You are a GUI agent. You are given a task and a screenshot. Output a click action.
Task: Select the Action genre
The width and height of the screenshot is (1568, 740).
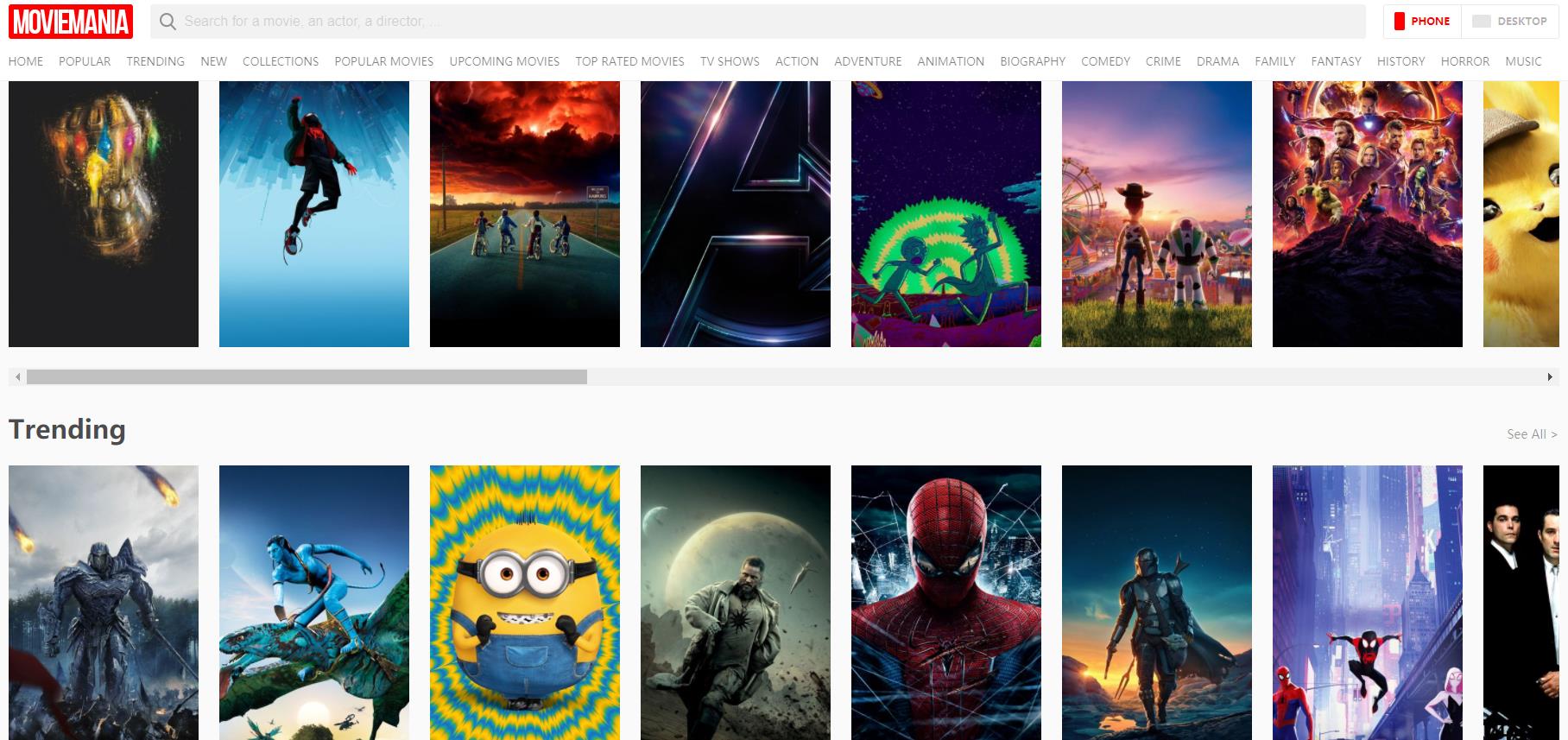[x=797, y=61]
